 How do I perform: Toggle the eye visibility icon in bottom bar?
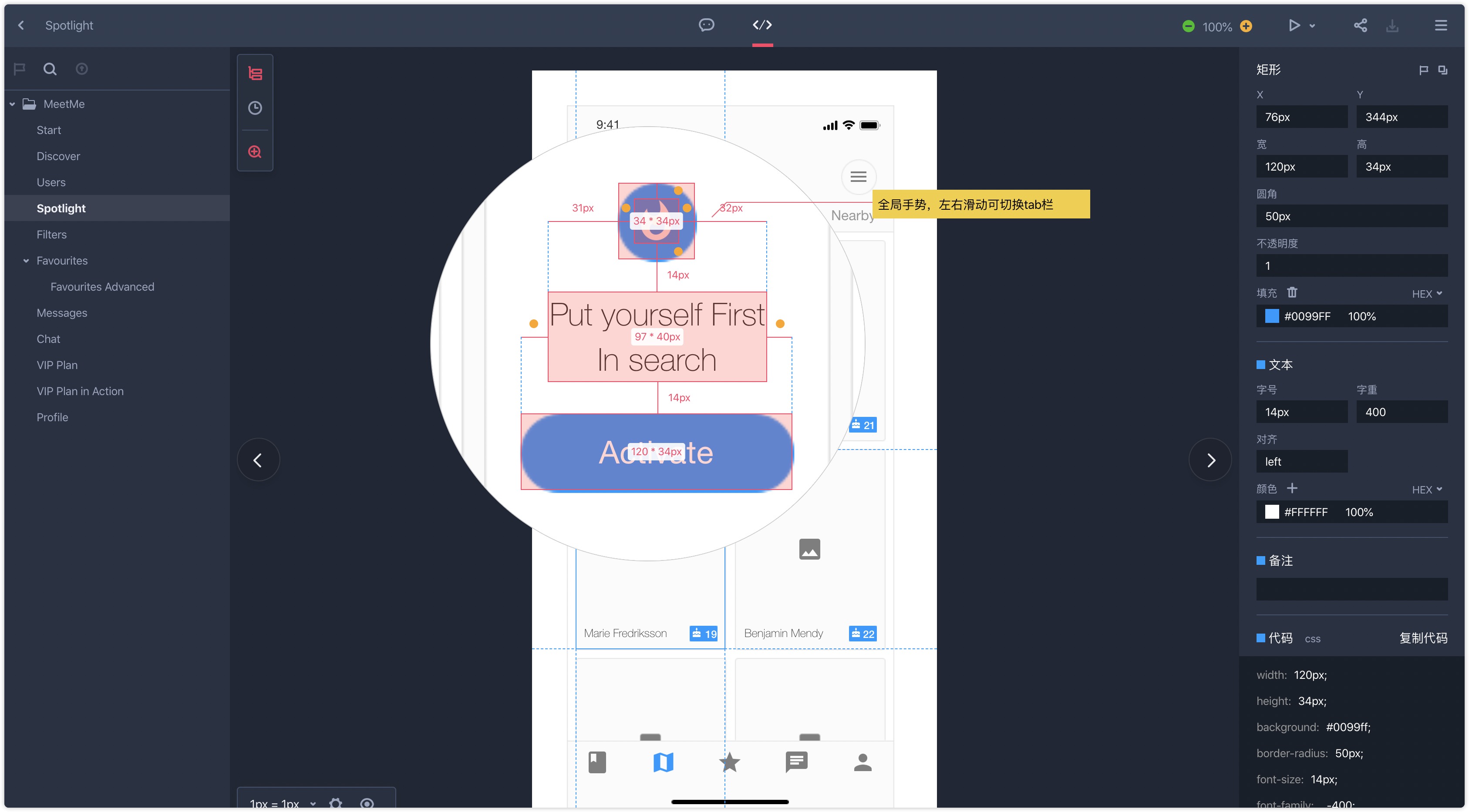[x=367, y=803]
